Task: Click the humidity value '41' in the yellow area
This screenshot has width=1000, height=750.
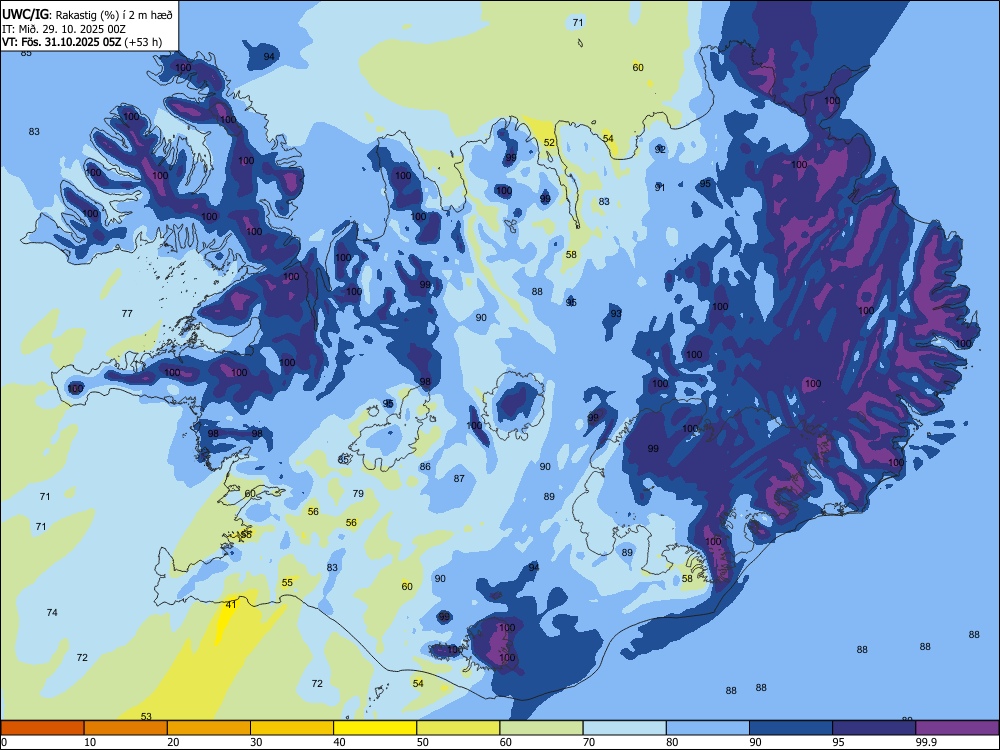Action: [231, 605]
